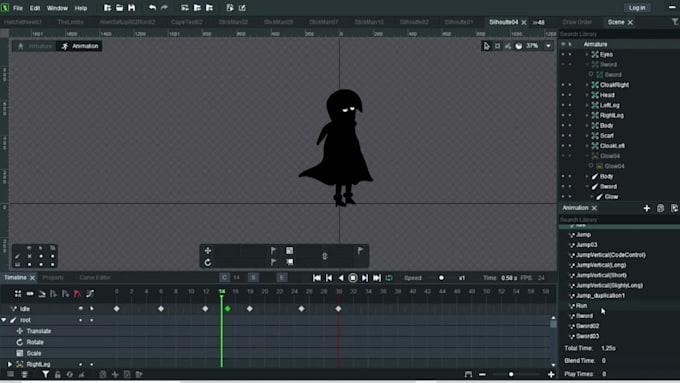Open the File menu
Screen dimensions: 680x383
pyautogui.click(x=18, y=8)
